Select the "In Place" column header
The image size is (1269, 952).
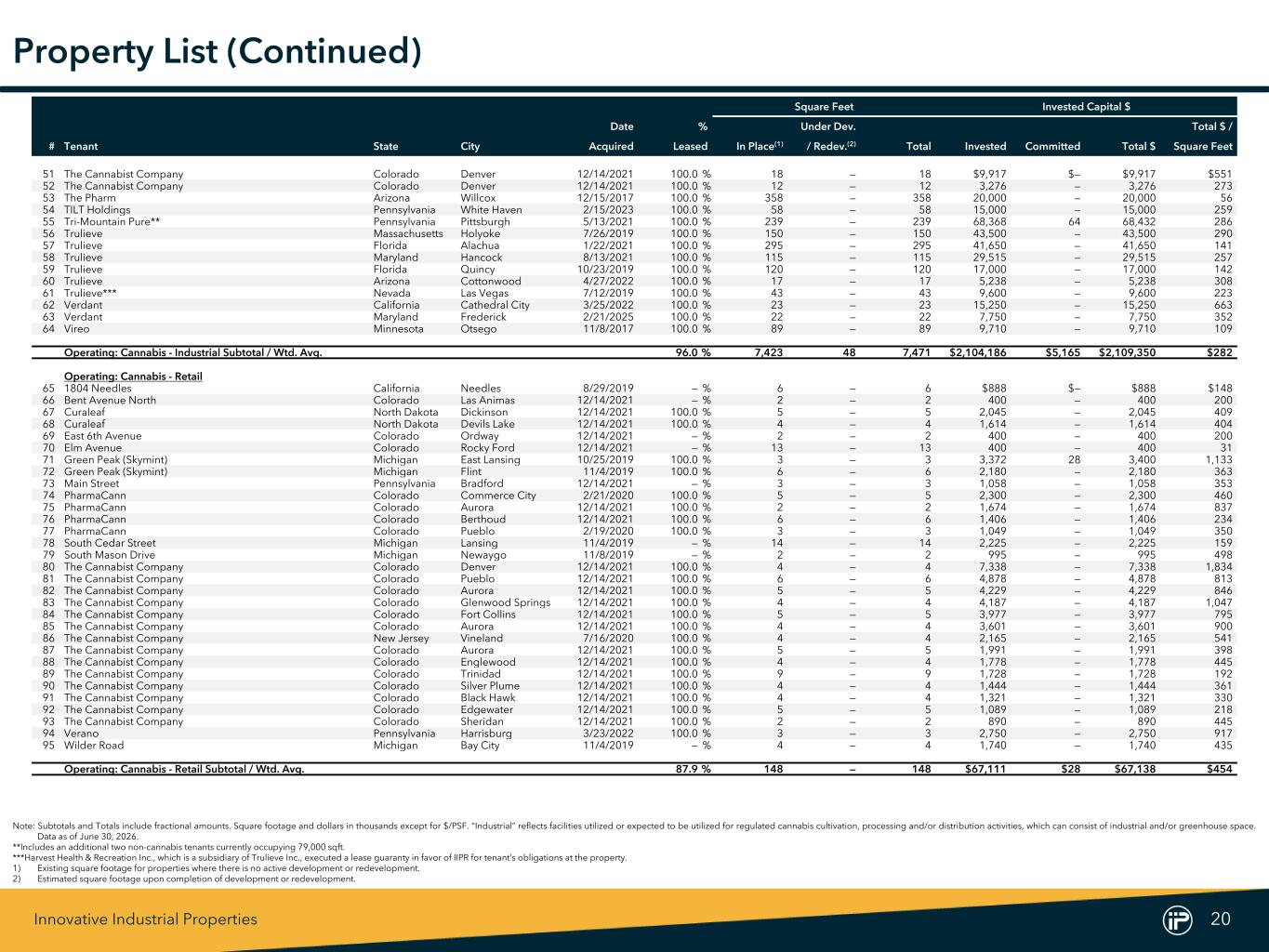tap(760, 146)
